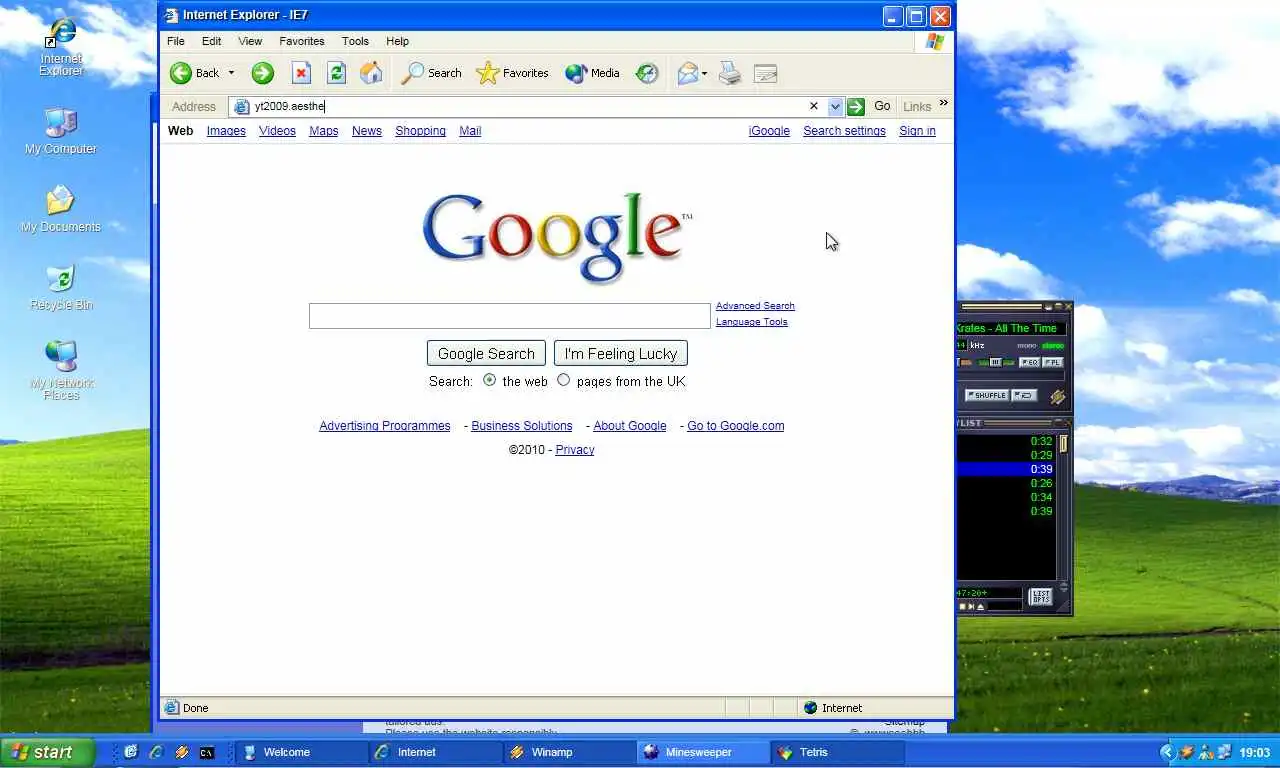The width and height of the screenshot is (1280, 768).
Task: Toggle Winamp PL playlist button
Action: [1053, 363]
